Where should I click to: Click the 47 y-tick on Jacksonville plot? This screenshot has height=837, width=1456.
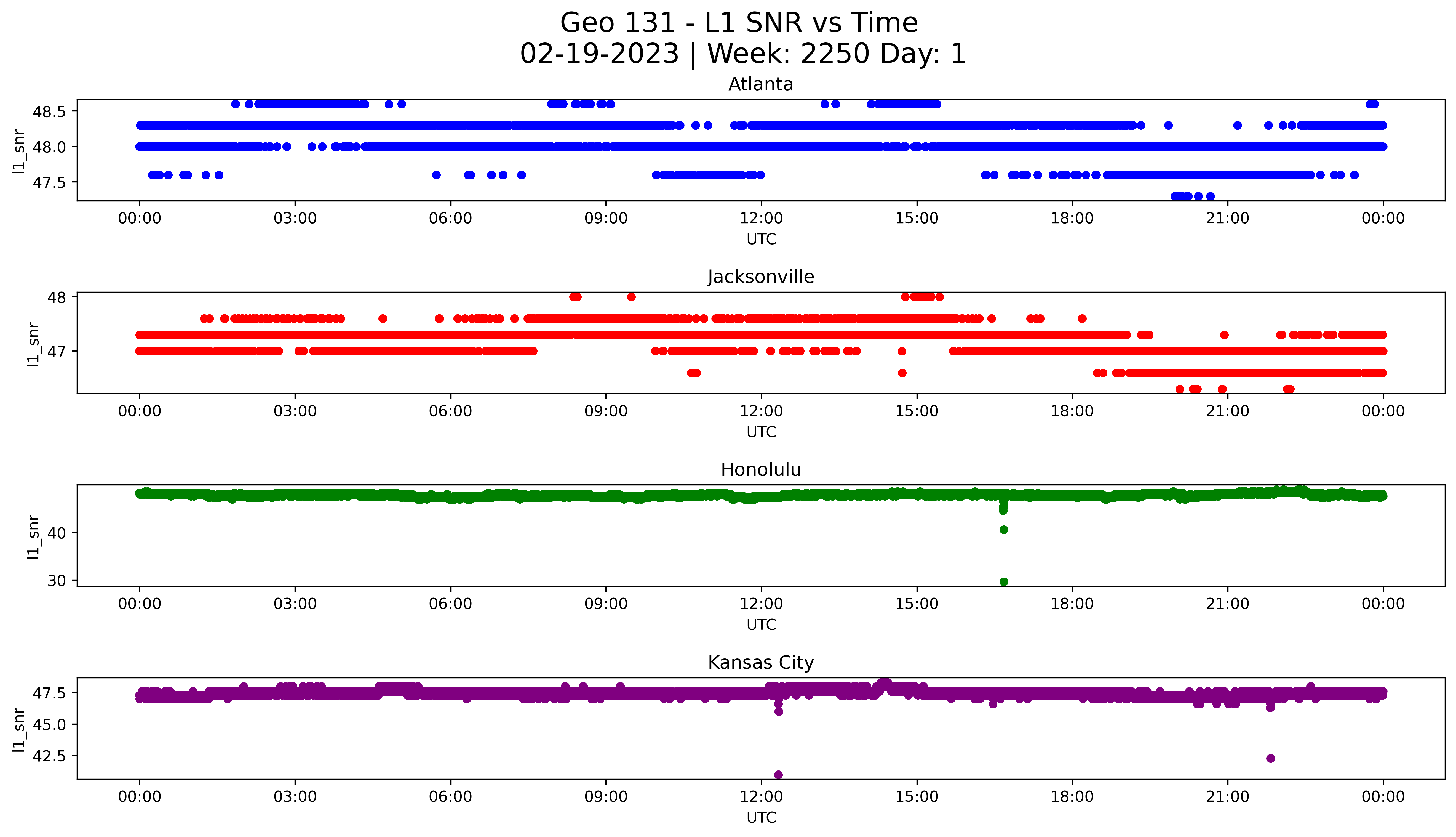(57, 352)
